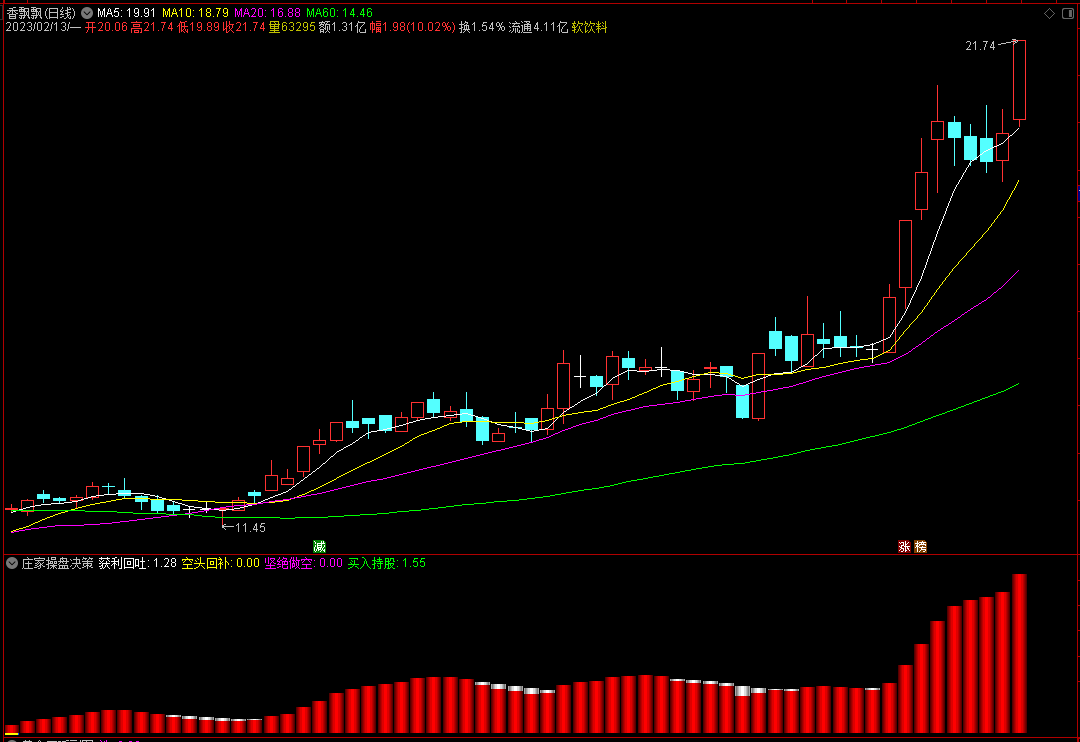Click the MA5: 19.91 indicator label
The height and width of the screenshot is (742, 1080).
pos(126,13)
